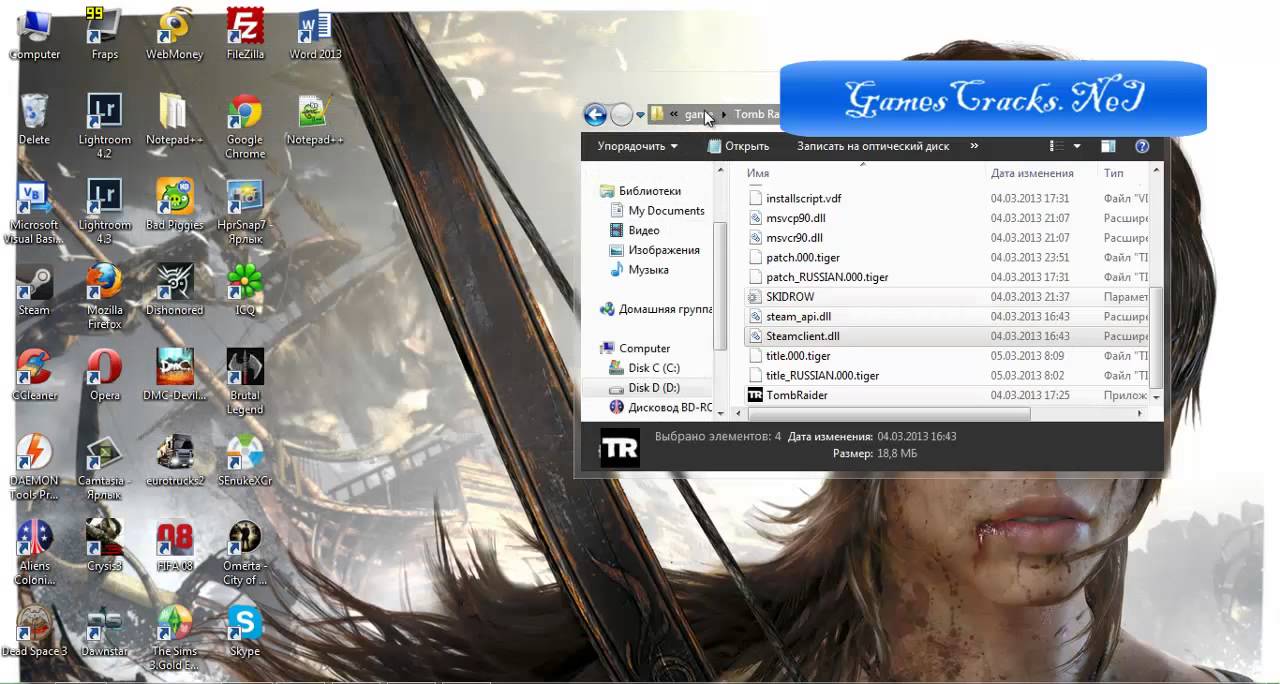This screenshot has height=684, width=1280.
Task: Launch Steam from the desktop
Action: pos(34,290)
